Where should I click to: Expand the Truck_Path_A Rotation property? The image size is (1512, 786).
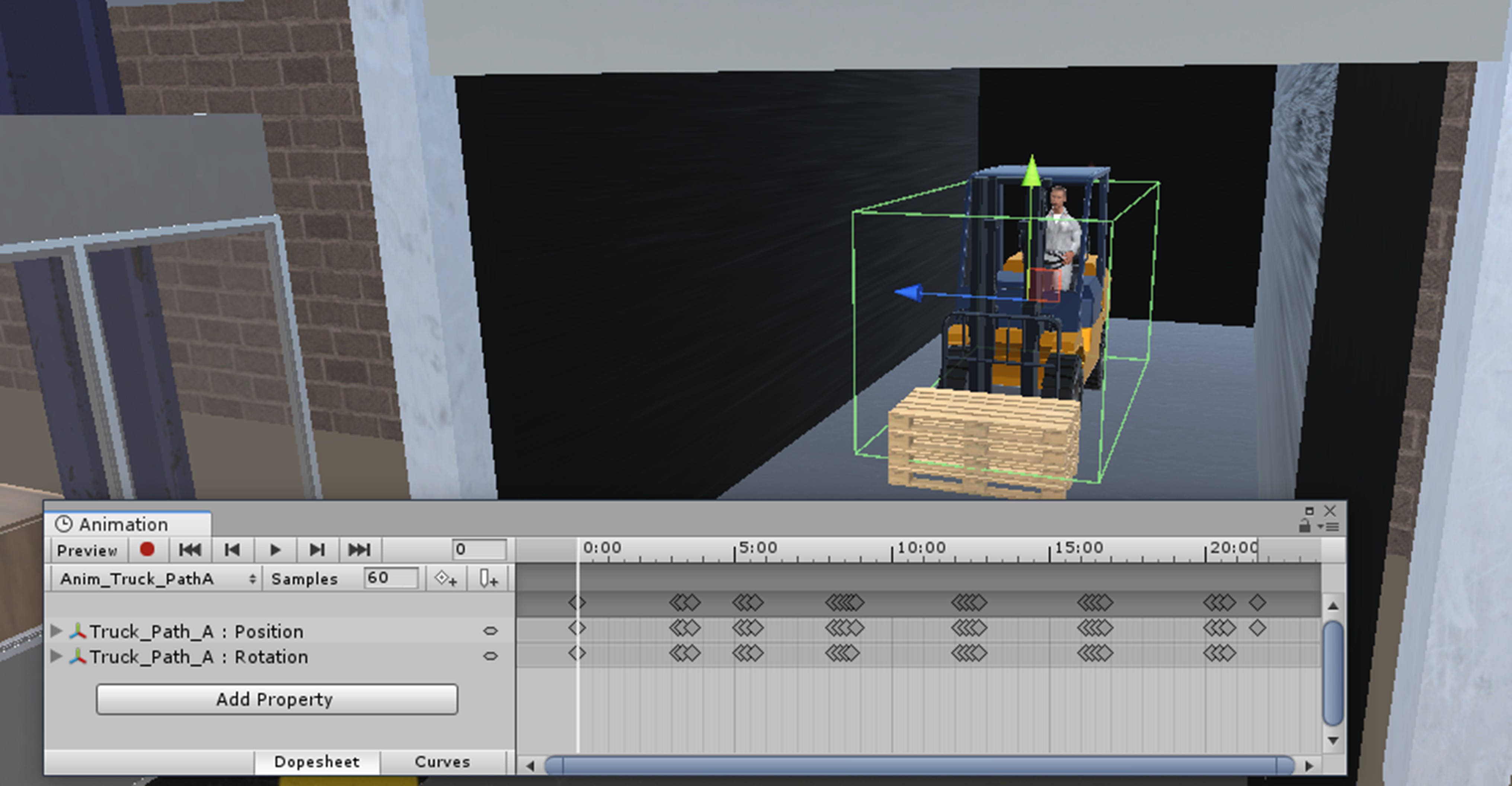57,656
